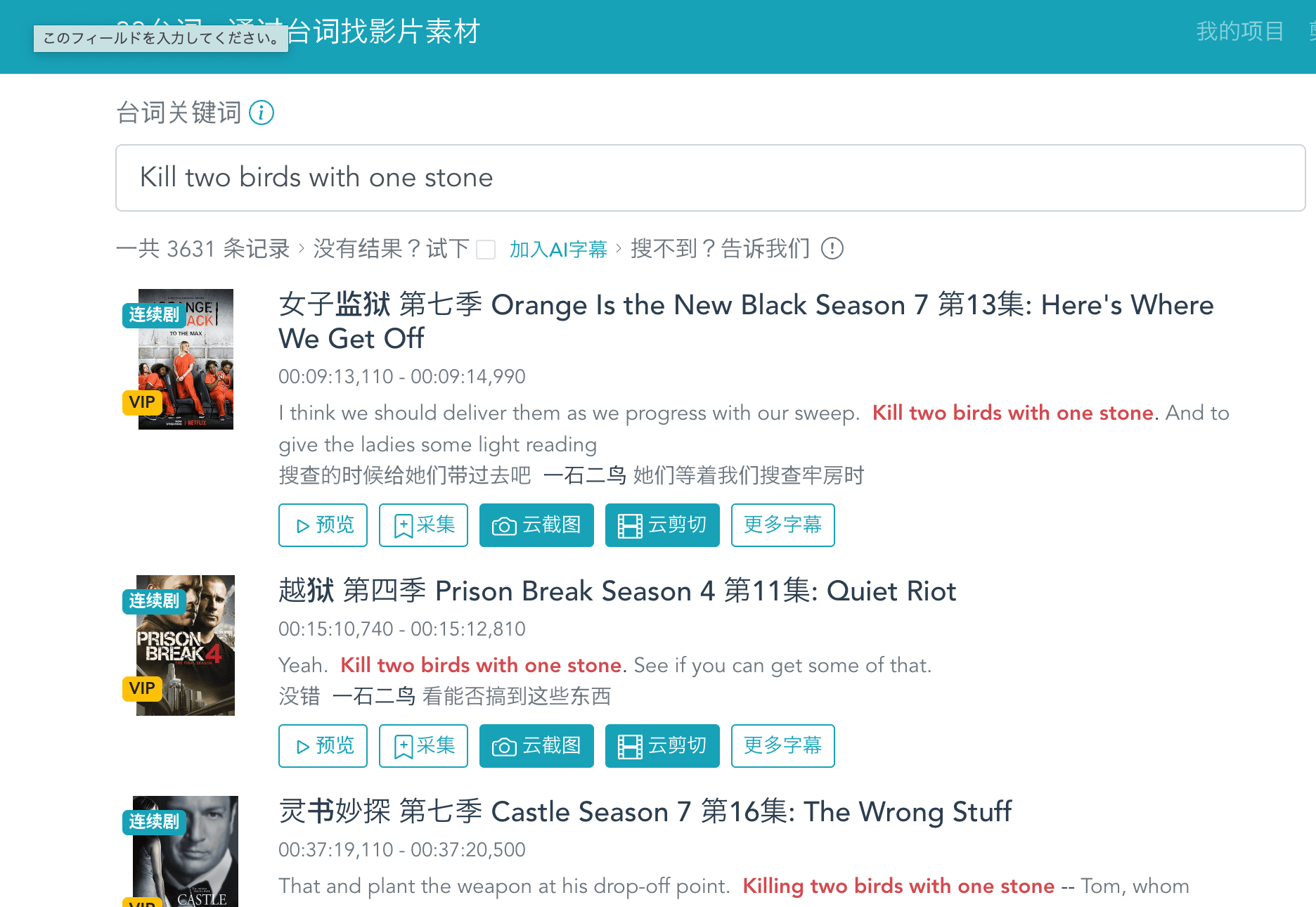Click the keyword search input field
The image size is (1316, 907).
coord(710,178)
